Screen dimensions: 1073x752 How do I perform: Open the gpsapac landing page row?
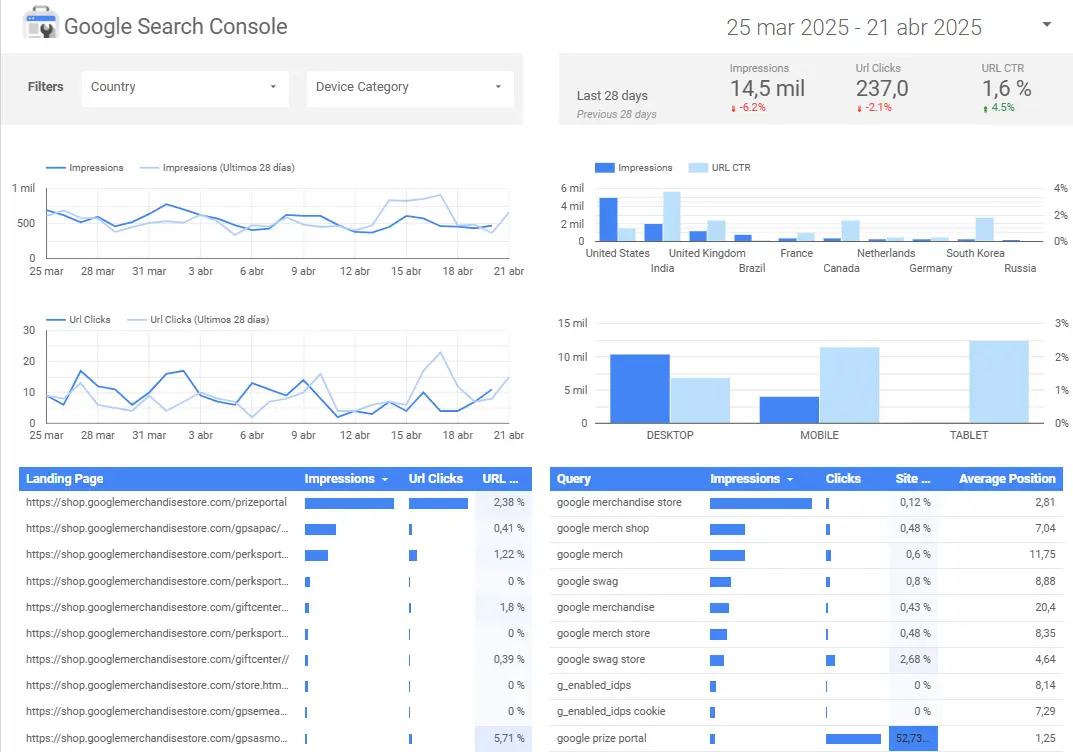click(x=274, y=529)
